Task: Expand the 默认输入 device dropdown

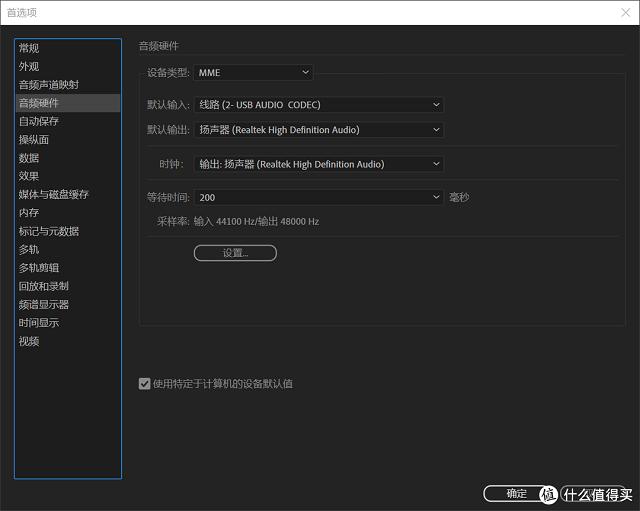Action: click(x=318, y=104)
